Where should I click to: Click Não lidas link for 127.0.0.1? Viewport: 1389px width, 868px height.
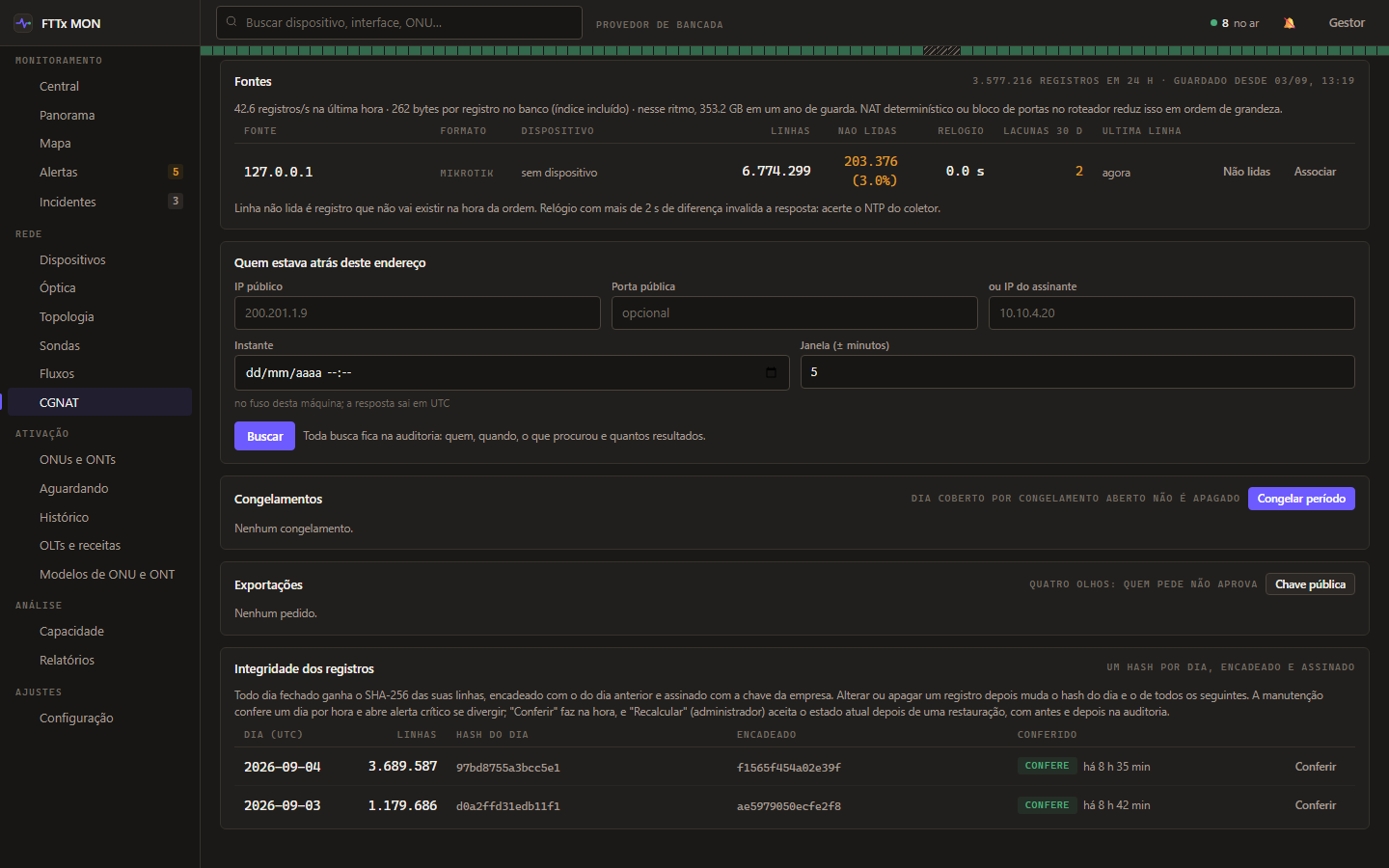(1246, 172)
